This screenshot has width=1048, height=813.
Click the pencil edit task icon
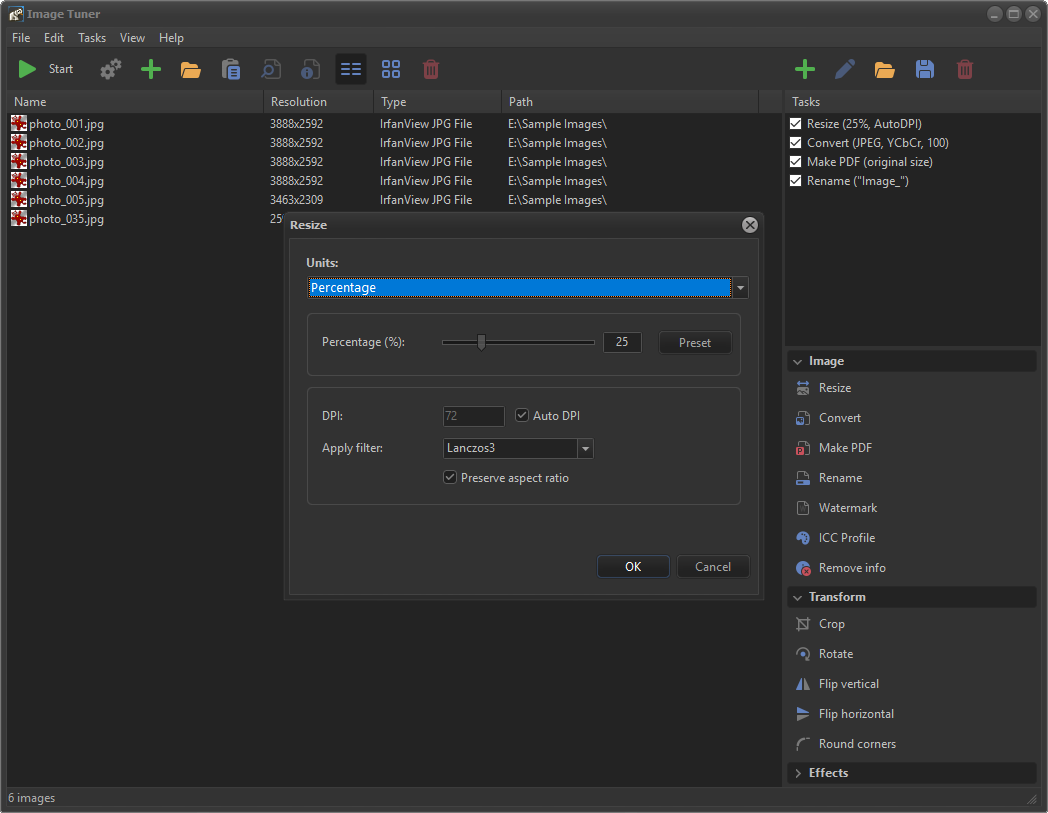coord(845,69)
